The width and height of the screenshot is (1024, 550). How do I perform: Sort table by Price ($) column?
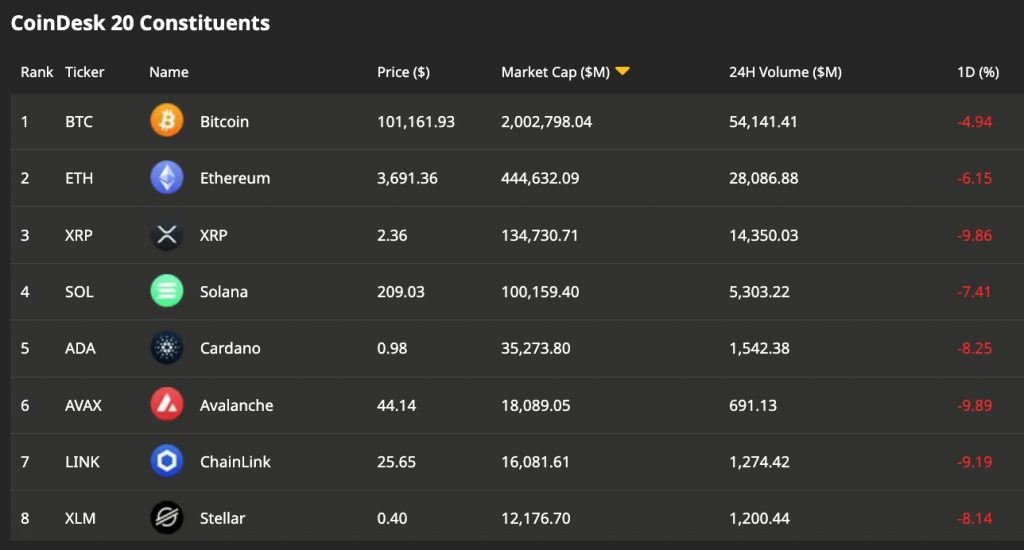coord(403,72)
